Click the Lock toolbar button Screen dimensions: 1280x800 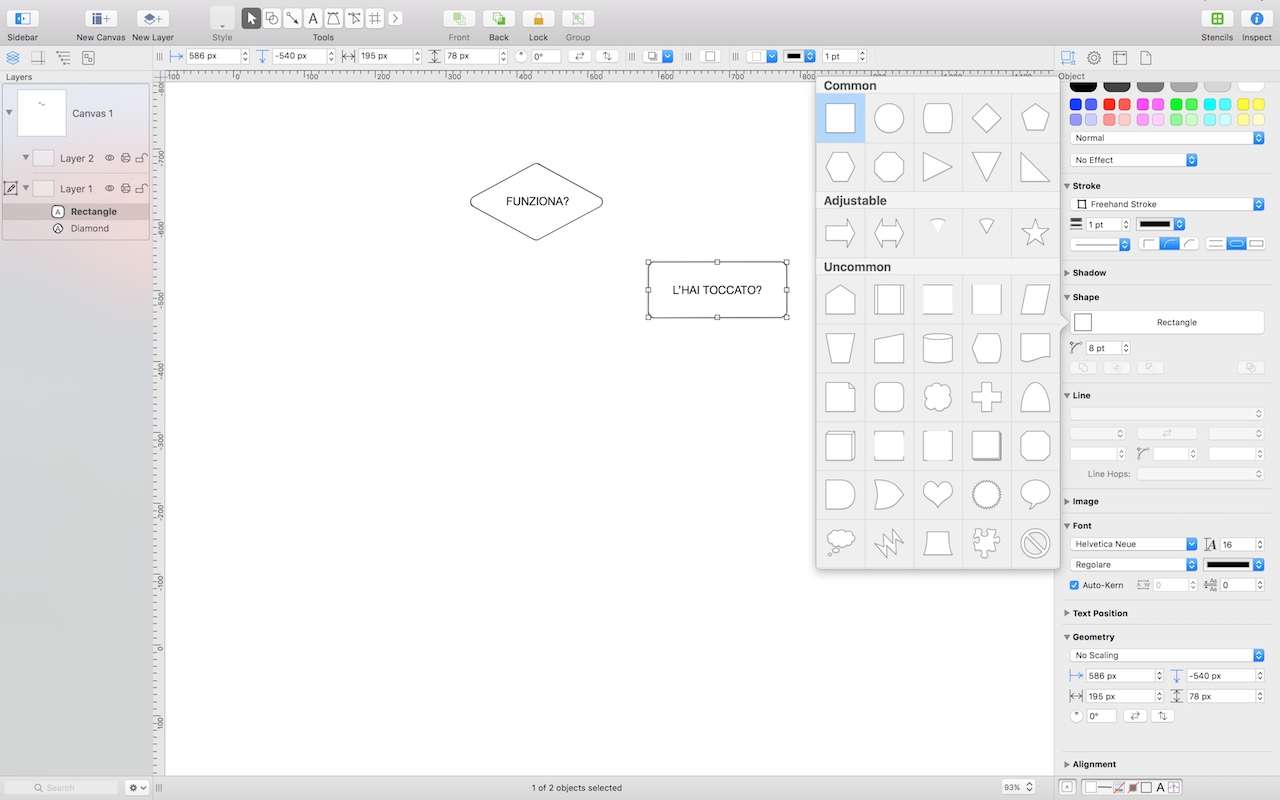click(x=538, y=18)
